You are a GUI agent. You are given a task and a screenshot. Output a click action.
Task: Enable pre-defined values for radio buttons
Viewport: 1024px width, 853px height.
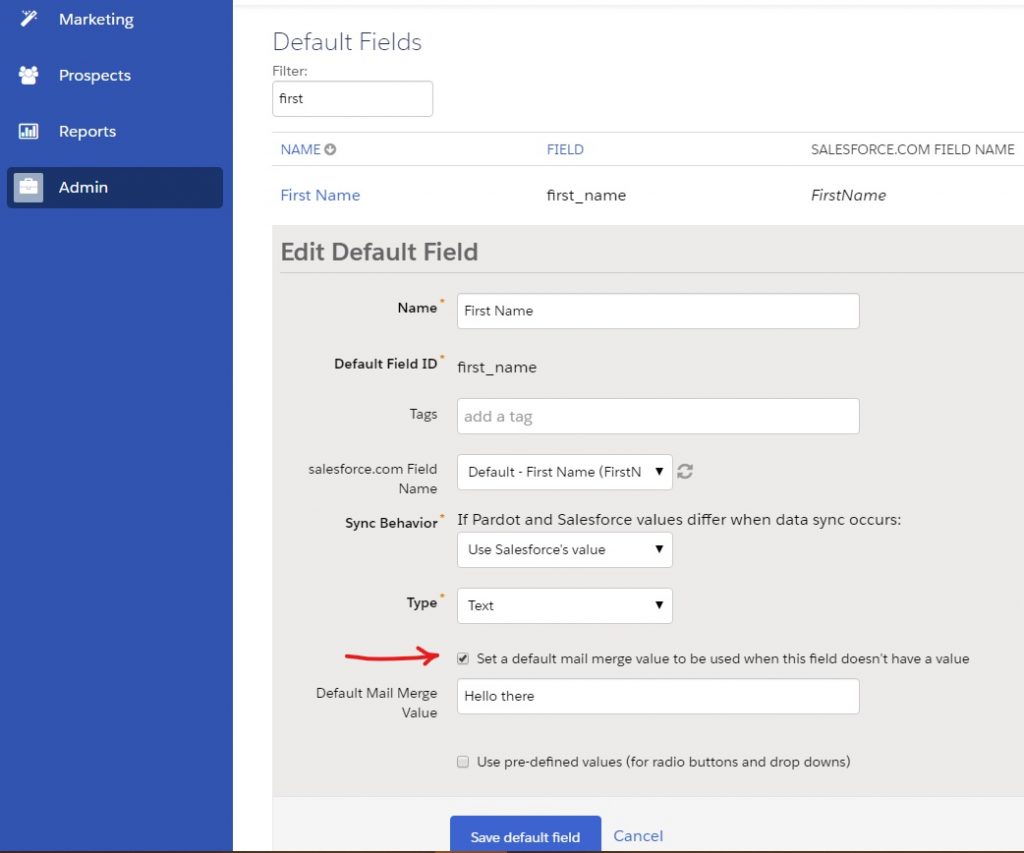click(x=463, y=761)
